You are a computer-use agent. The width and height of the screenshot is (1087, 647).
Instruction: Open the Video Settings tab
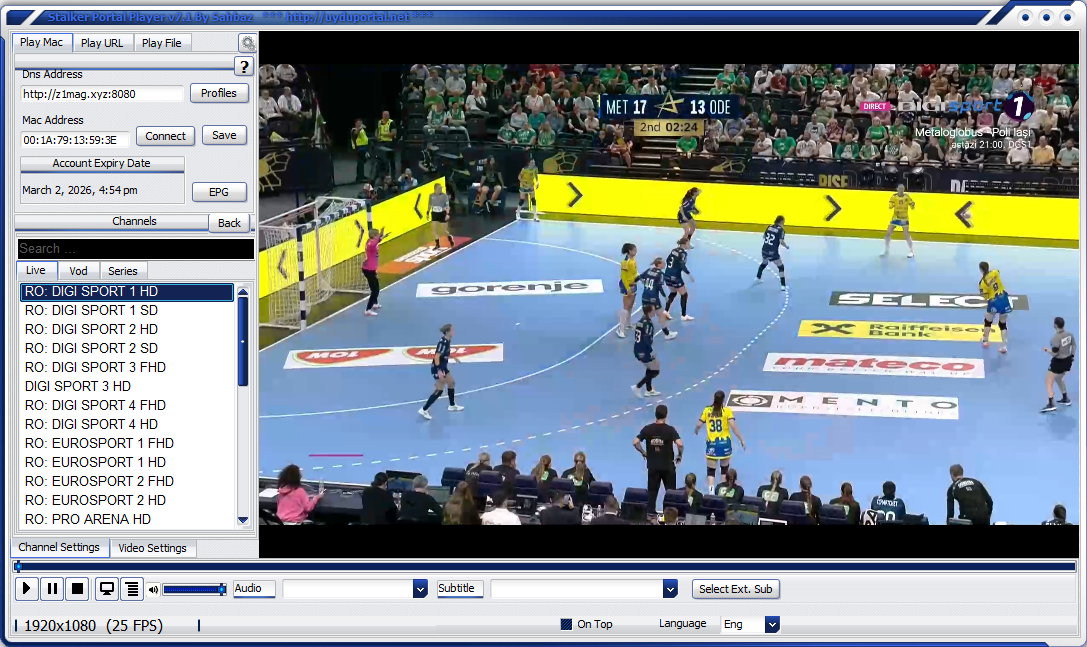click(x=153, y=548)
